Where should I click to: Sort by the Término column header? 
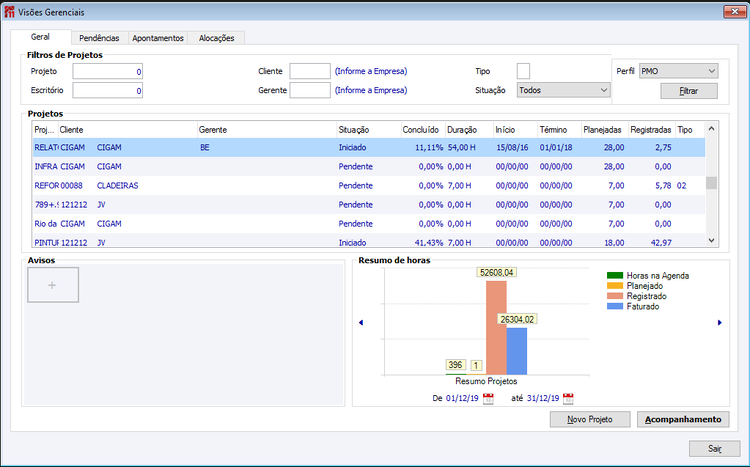(x=559, y=130)
